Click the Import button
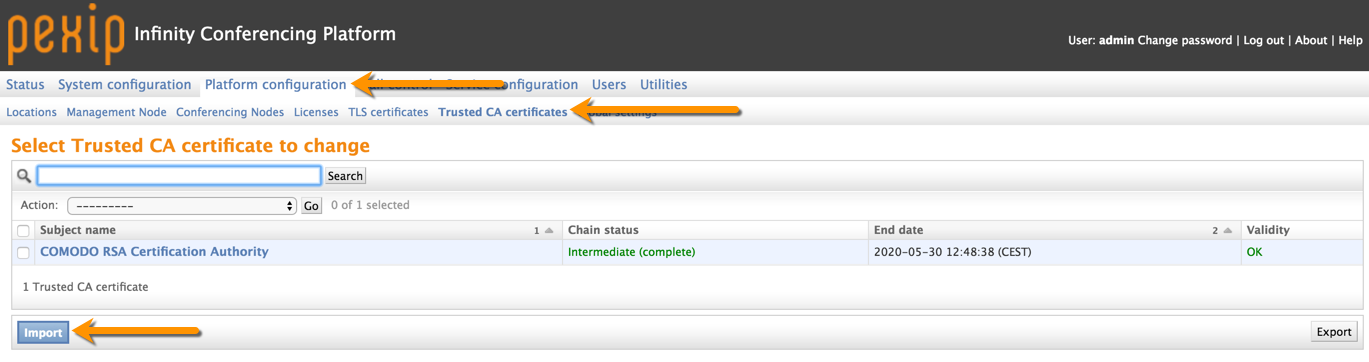The height and width of the screenshot is (362, 1369). (43, 332)
